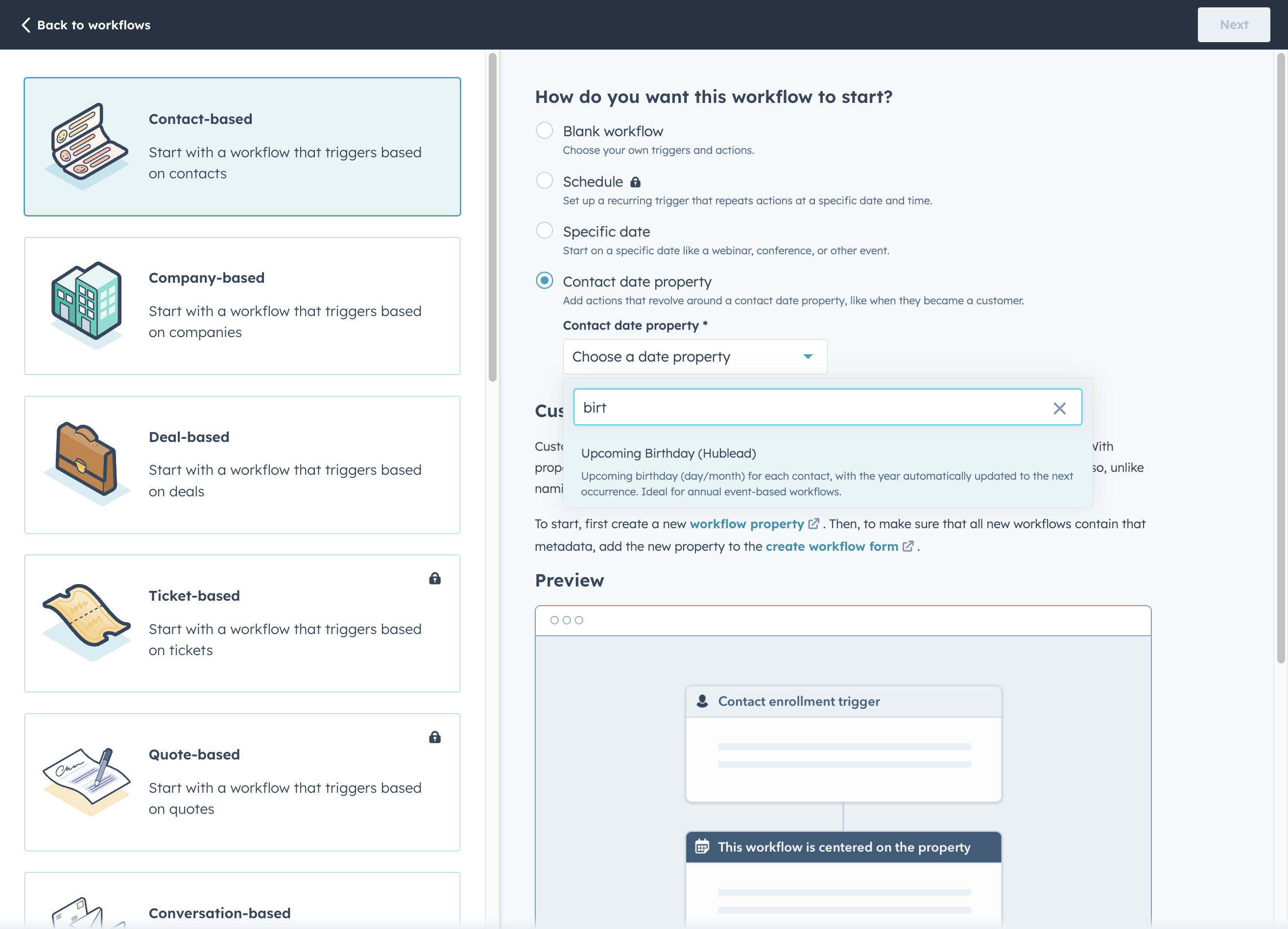Image resolution: width=1288 pixels, height=929 pixels.
Task: Select the Blank workflow radio button
Action: pyautogui.click(x=544, y=131)
